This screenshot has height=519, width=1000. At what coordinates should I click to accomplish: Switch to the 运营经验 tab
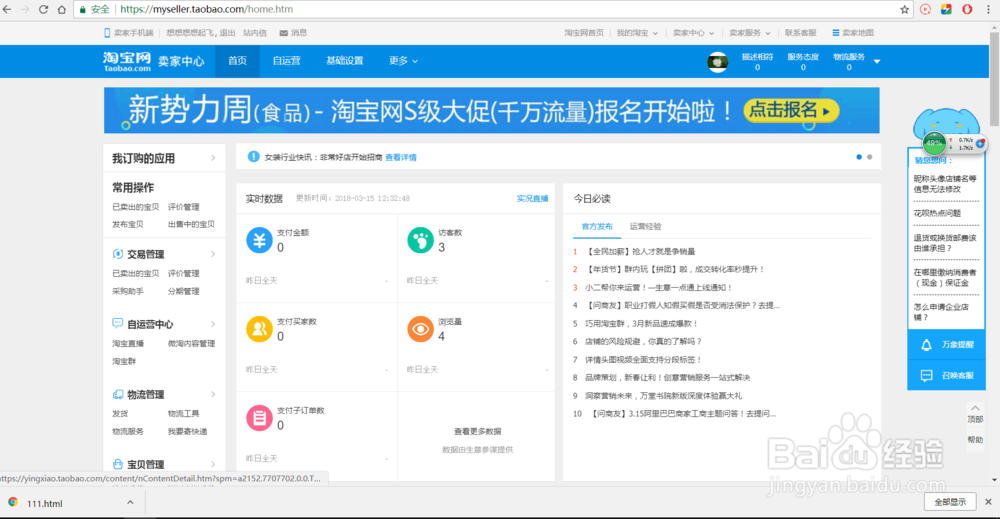click(645, 226)
